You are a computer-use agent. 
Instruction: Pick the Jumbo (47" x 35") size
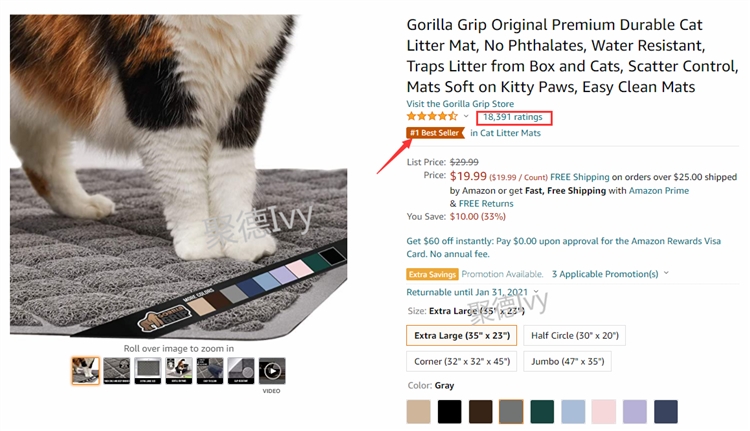567,361
